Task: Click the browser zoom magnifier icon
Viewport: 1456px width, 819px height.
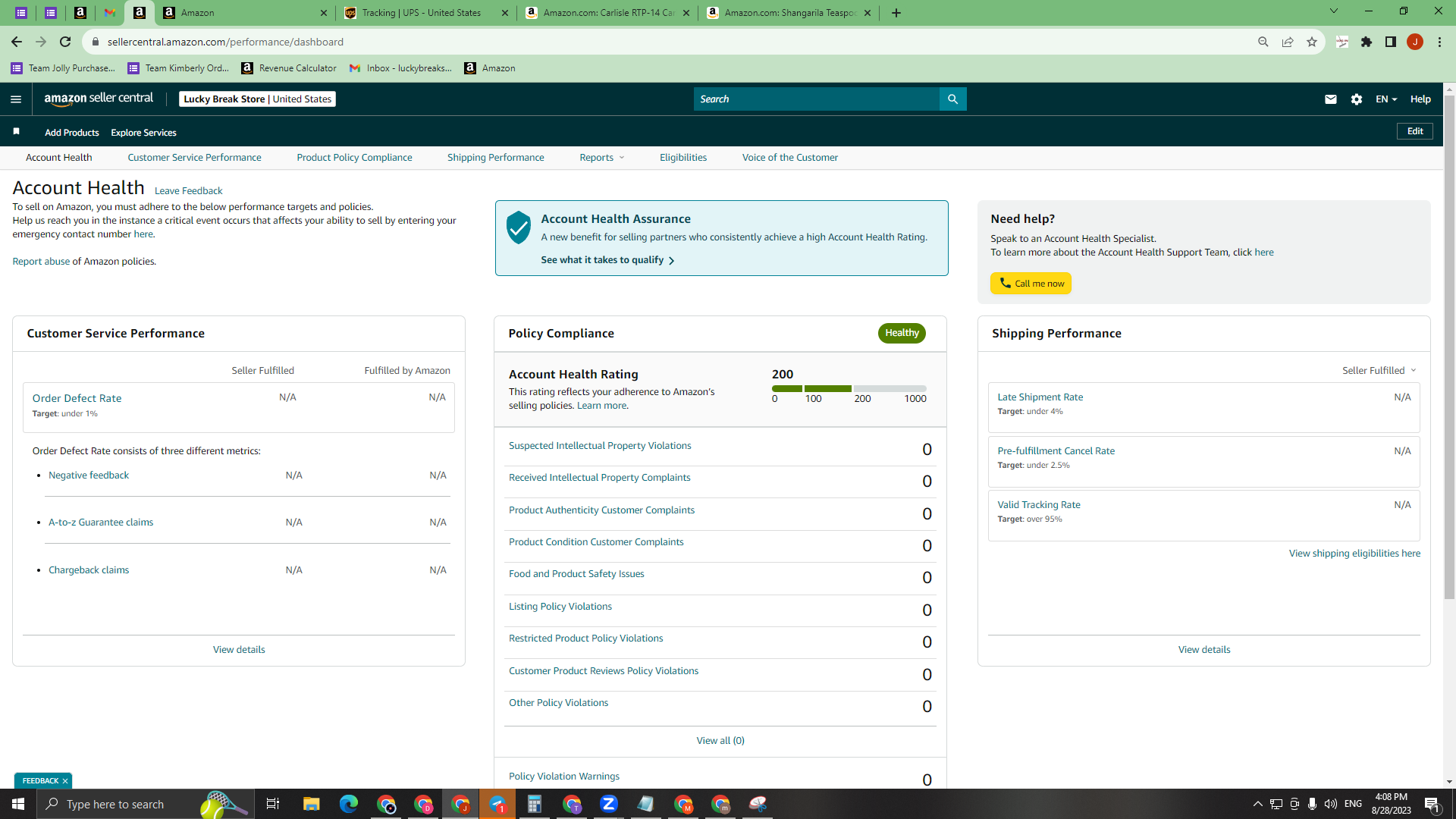Action: point(1263,42)
